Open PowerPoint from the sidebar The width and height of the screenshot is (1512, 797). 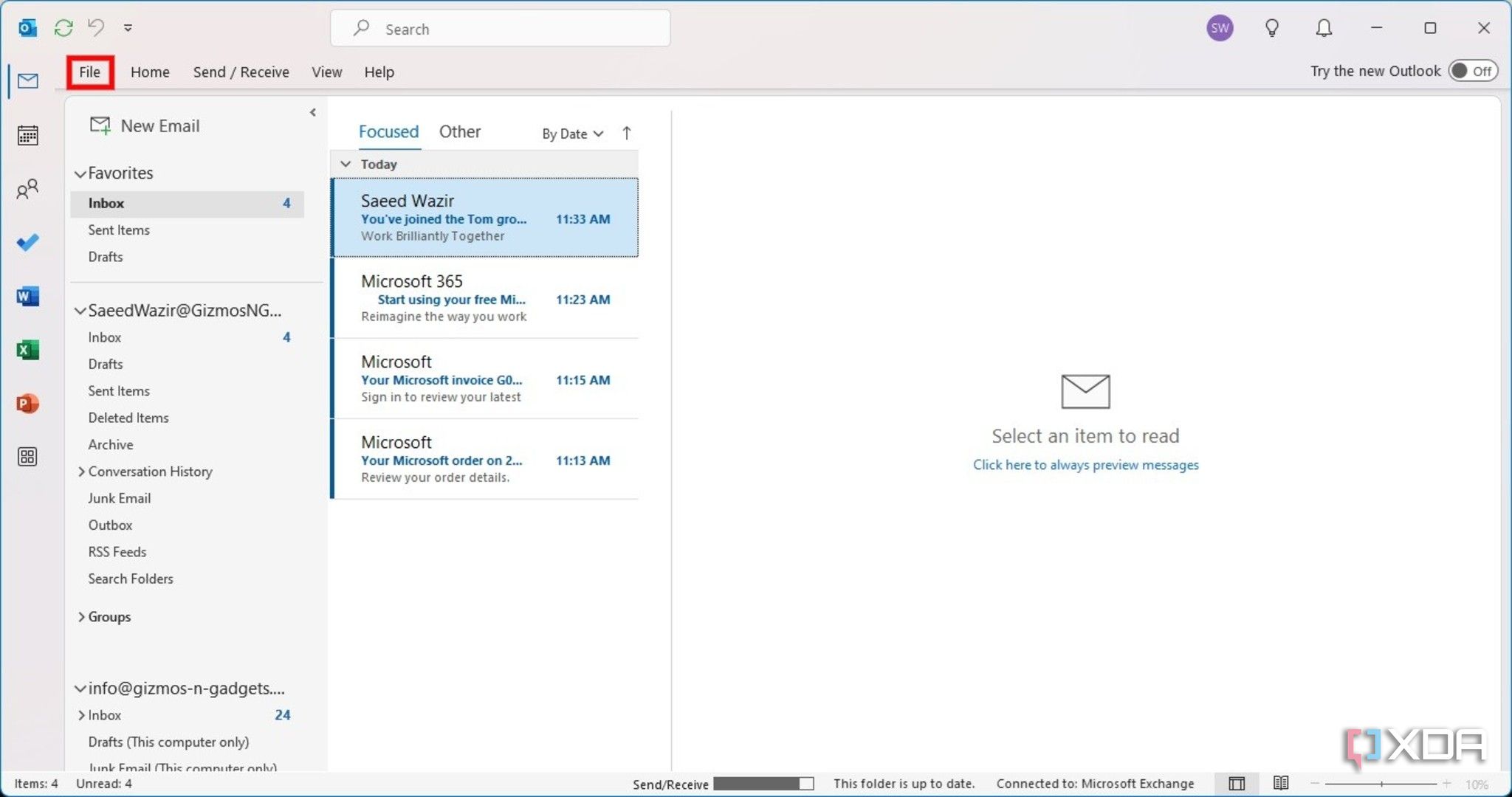[x=27, y=403]
